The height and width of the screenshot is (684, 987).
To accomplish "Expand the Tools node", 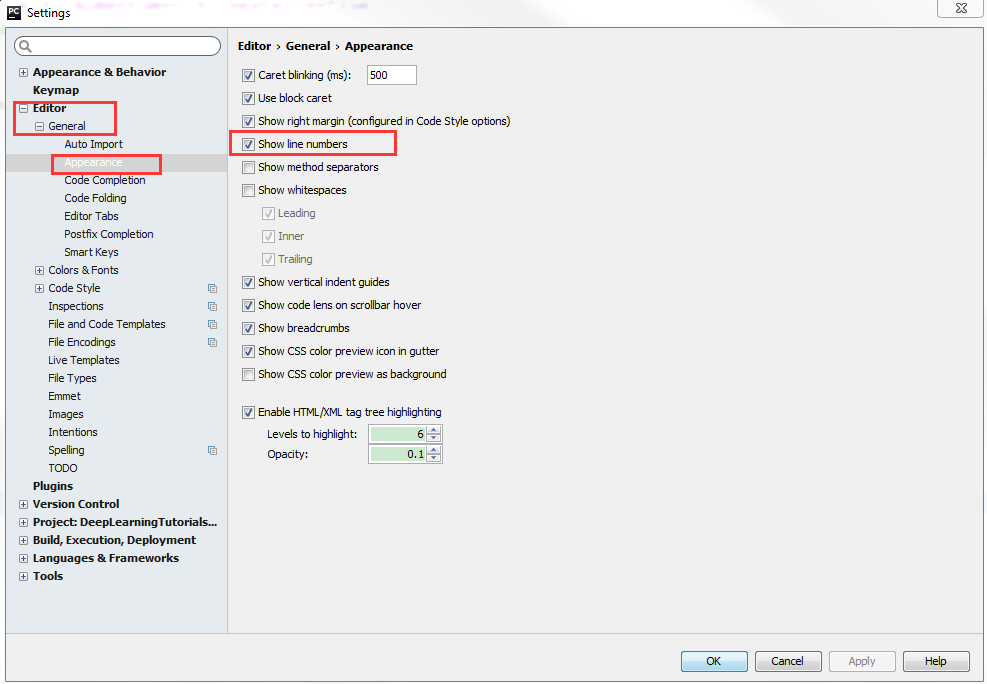I will point(23,576).
